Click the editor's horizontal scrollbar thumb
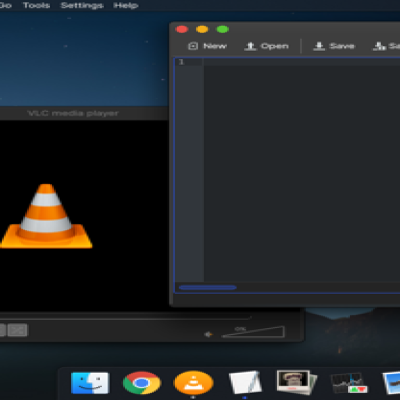 coord(207,287)
